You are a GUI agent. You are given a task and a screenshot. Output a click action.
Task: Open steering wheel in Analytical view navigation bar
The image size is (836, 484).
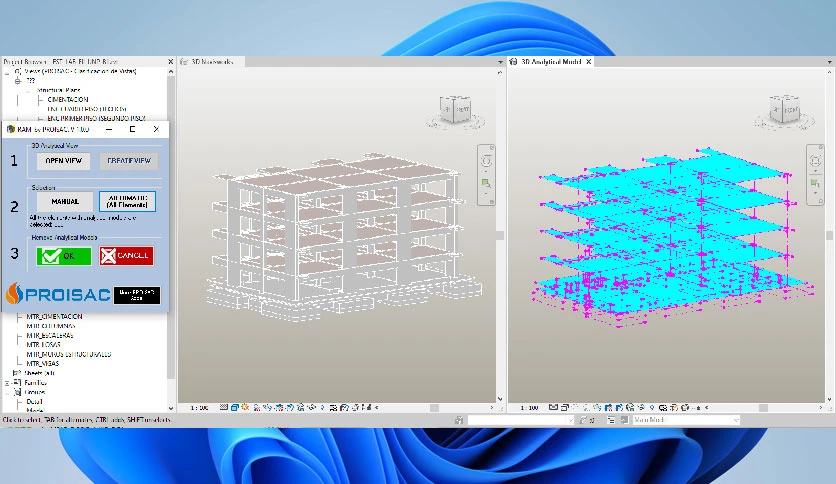pyautogui.click(x=815, y=161)
